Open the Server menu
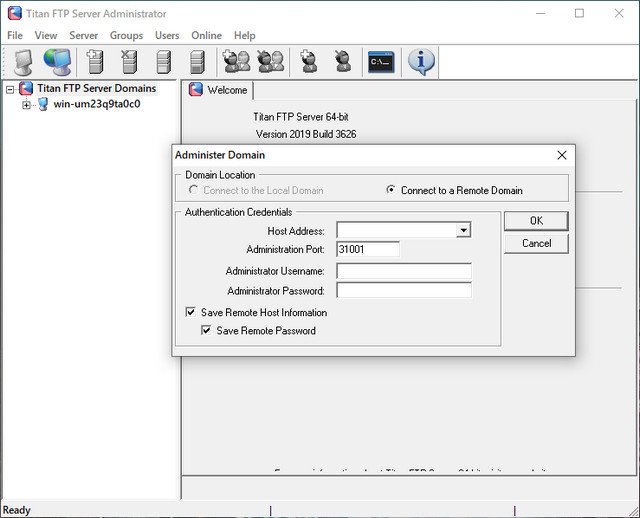This screenshot has width=640, height=518. click(x=83, y=36)
